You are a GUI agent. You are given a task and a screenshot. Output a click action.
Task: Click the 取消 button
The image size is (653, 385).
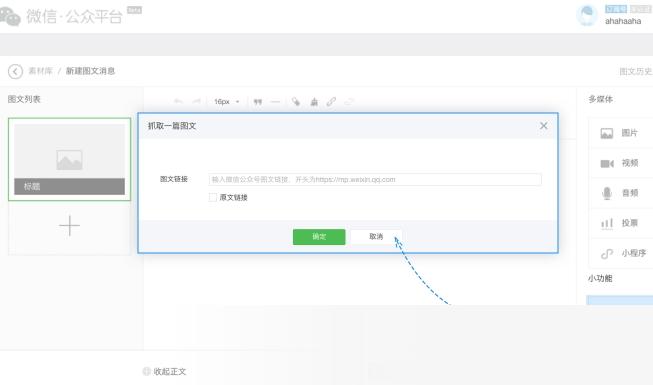[376, 237]
